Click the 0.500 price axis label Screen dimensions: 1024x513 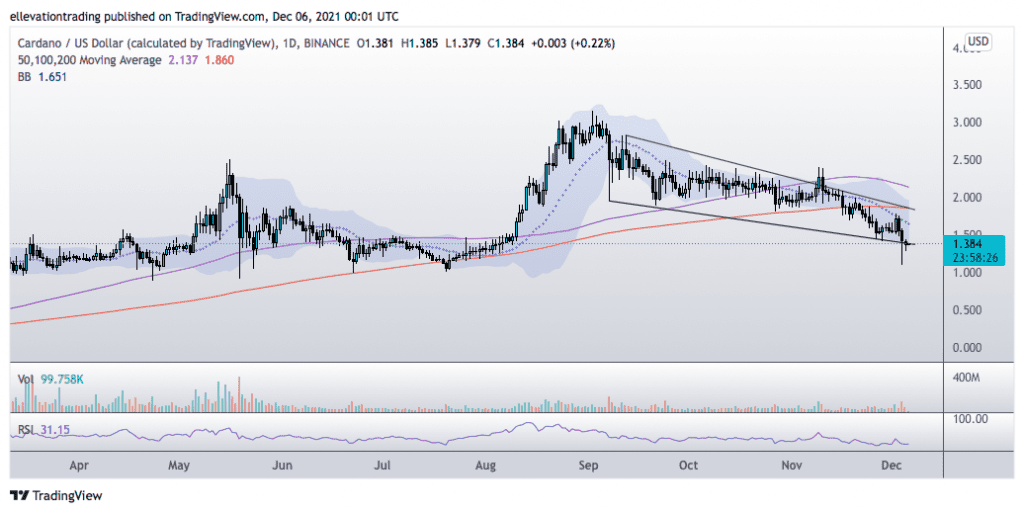[968, 310]
